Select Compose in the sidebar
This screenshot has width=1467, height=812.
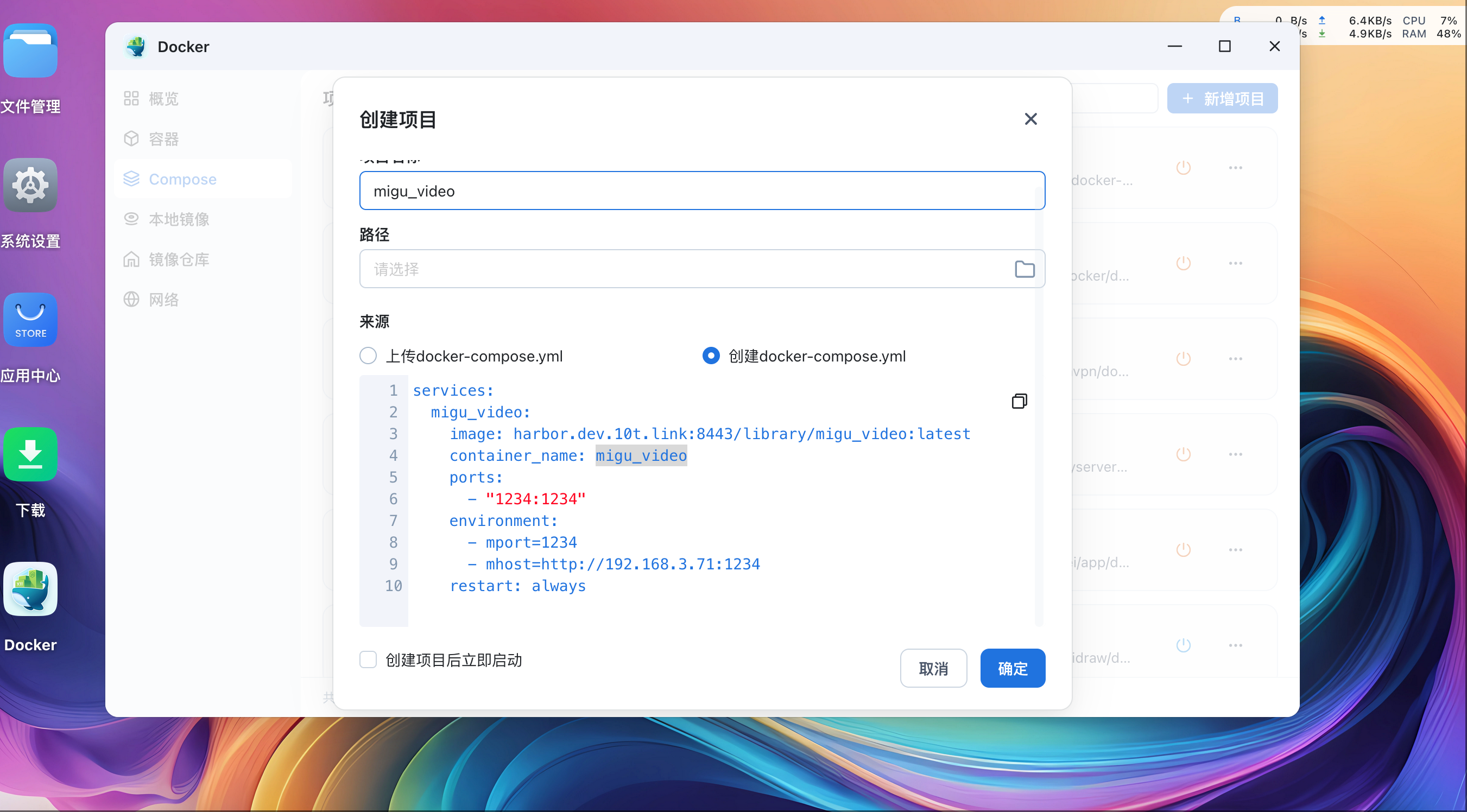coord(182,179)
